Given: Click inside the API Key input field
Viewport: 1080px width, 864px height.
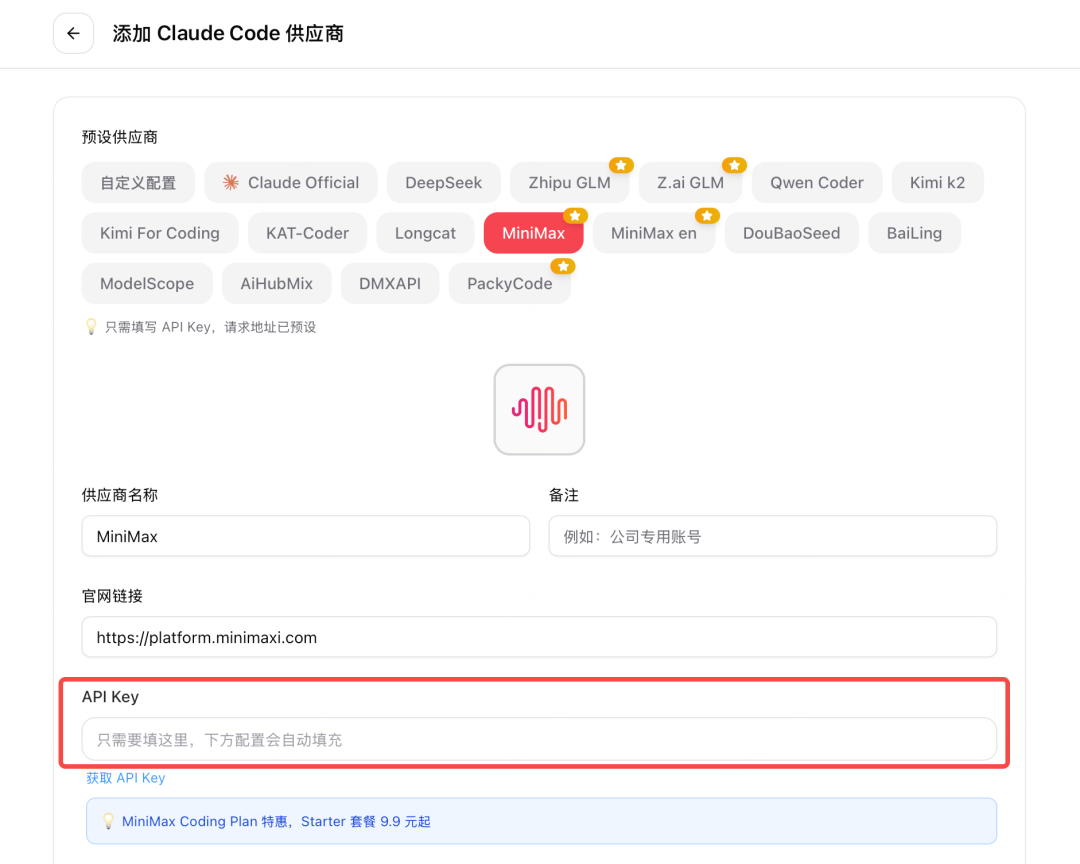Looking at the screenshot, I should pyautogui.click(x=540, y=738).
